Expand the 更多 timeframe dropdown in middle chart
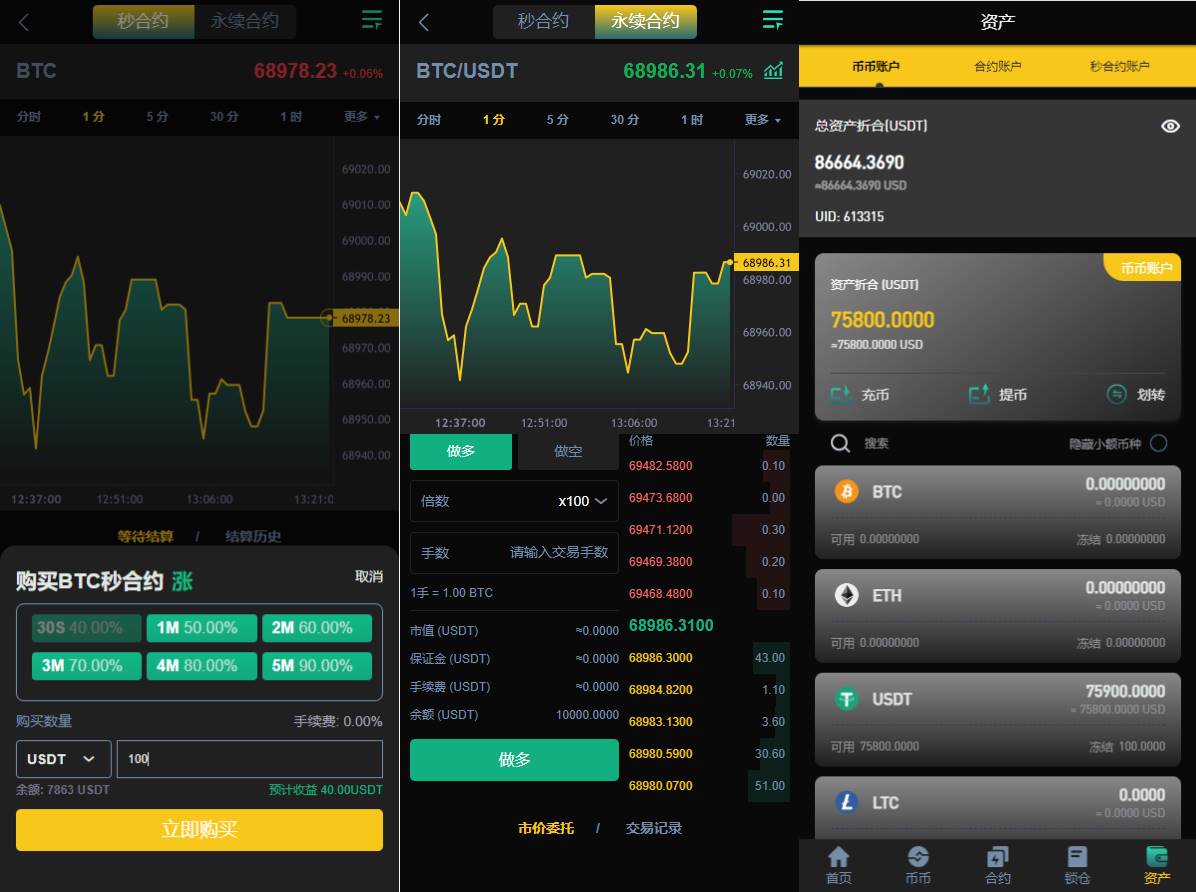The width and height of the screenshot is (1196, 892). coord(762,119)
